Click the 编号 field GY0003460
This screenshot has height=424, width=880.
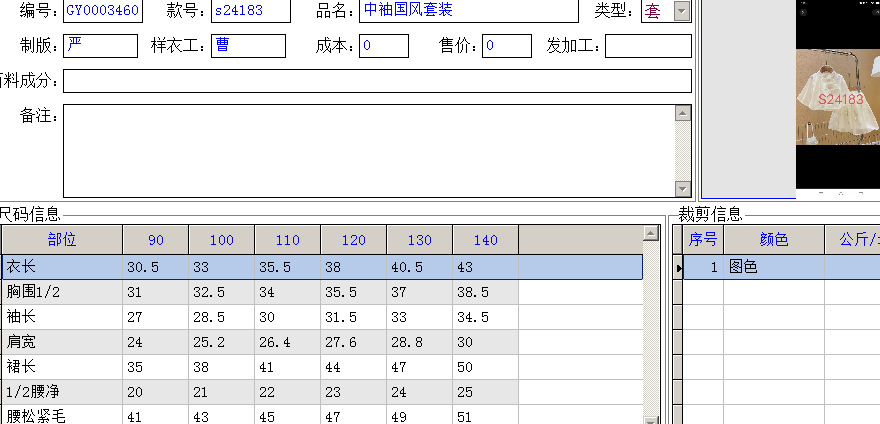pyautogui.click(x=103, y=11)
